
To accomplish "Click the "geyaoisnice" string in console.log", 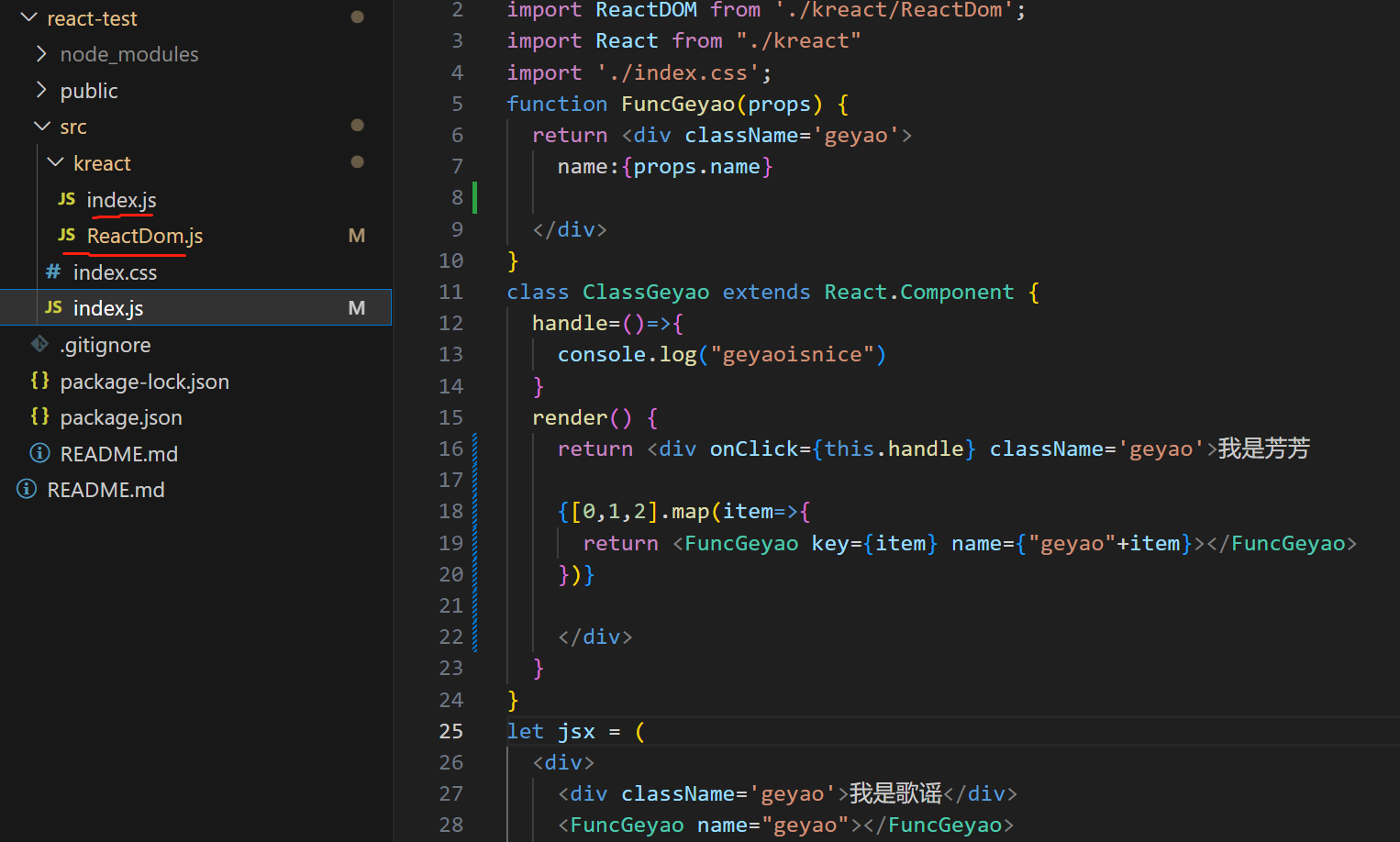I will 792,354.
